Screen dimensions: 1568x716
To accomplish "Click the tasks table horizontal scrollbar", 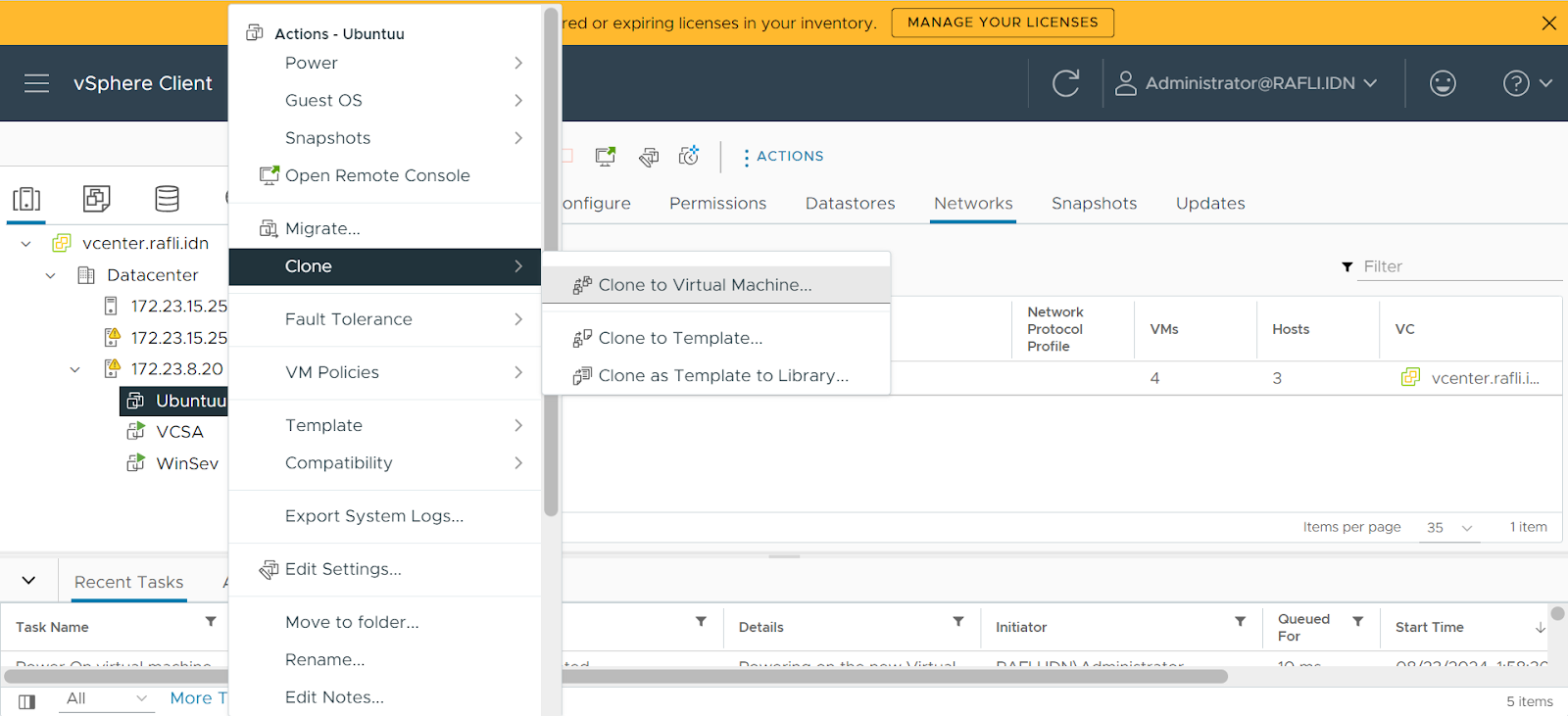I will coord(615,676).
